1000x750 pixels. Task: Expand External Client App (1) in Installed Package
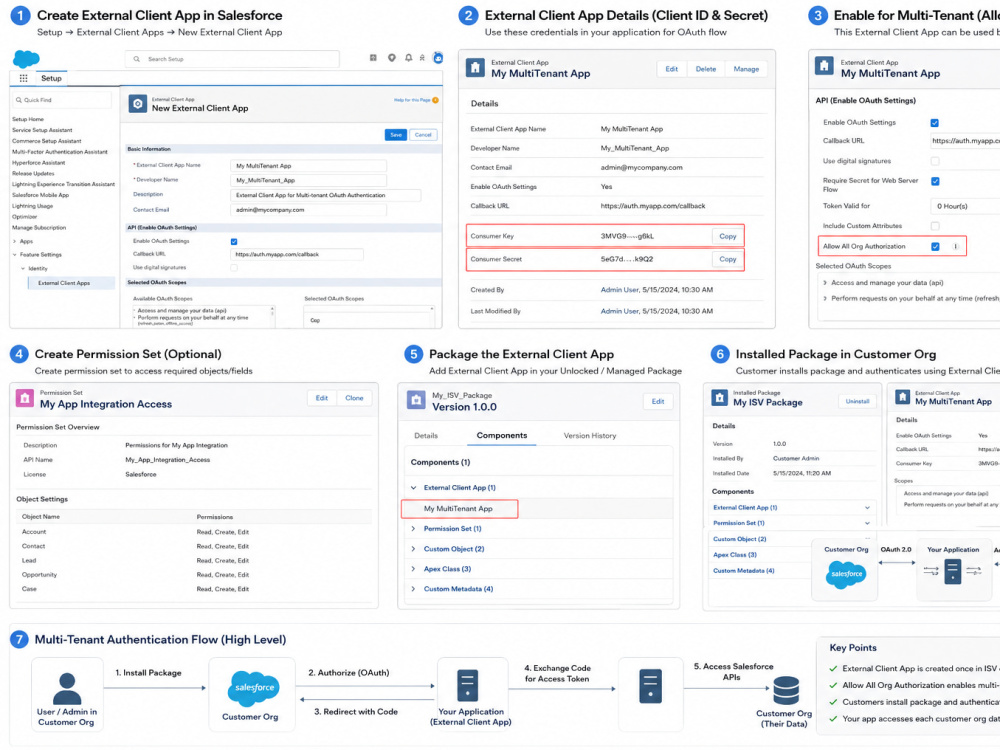coord(867,508)
